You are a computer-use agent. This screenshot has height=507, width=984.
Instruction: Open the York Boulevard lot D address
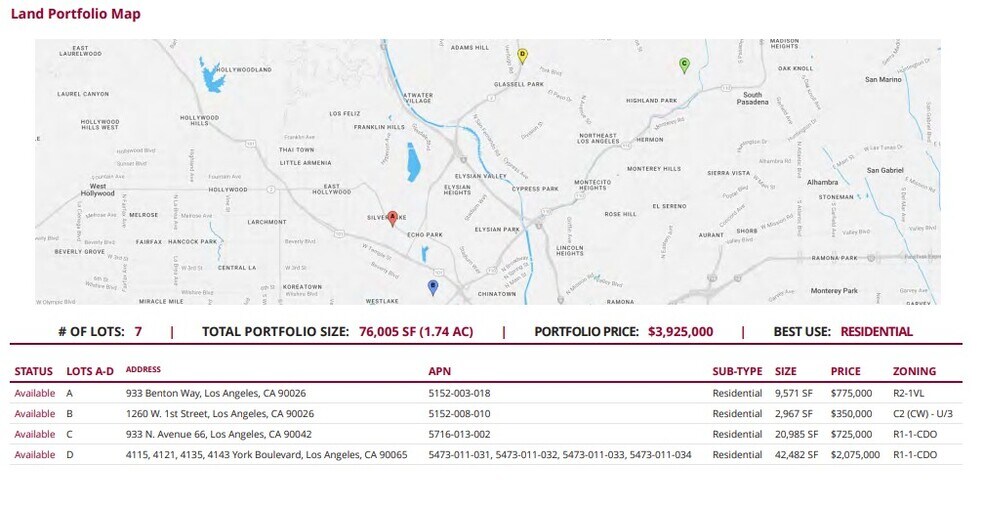[x=266, y=454]
